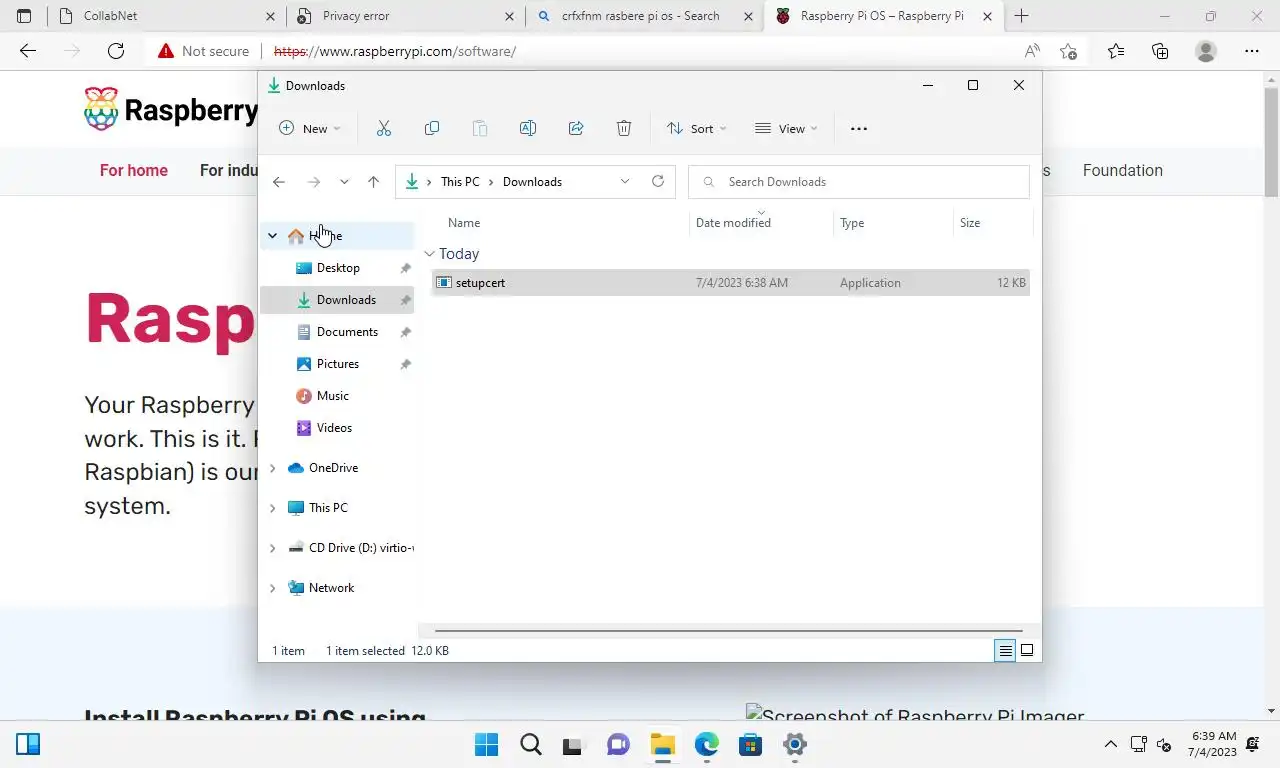Click the Edge profile avatar
This screenshot has height=768, width=1280.
click(1206, 51)
